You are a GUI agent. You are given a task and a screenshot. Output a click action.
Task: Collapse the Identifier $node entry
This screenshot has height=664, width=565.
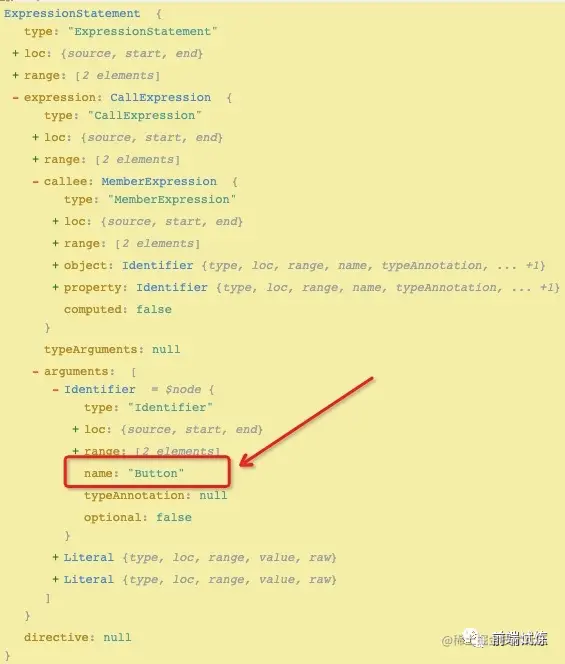click(55, 389)
